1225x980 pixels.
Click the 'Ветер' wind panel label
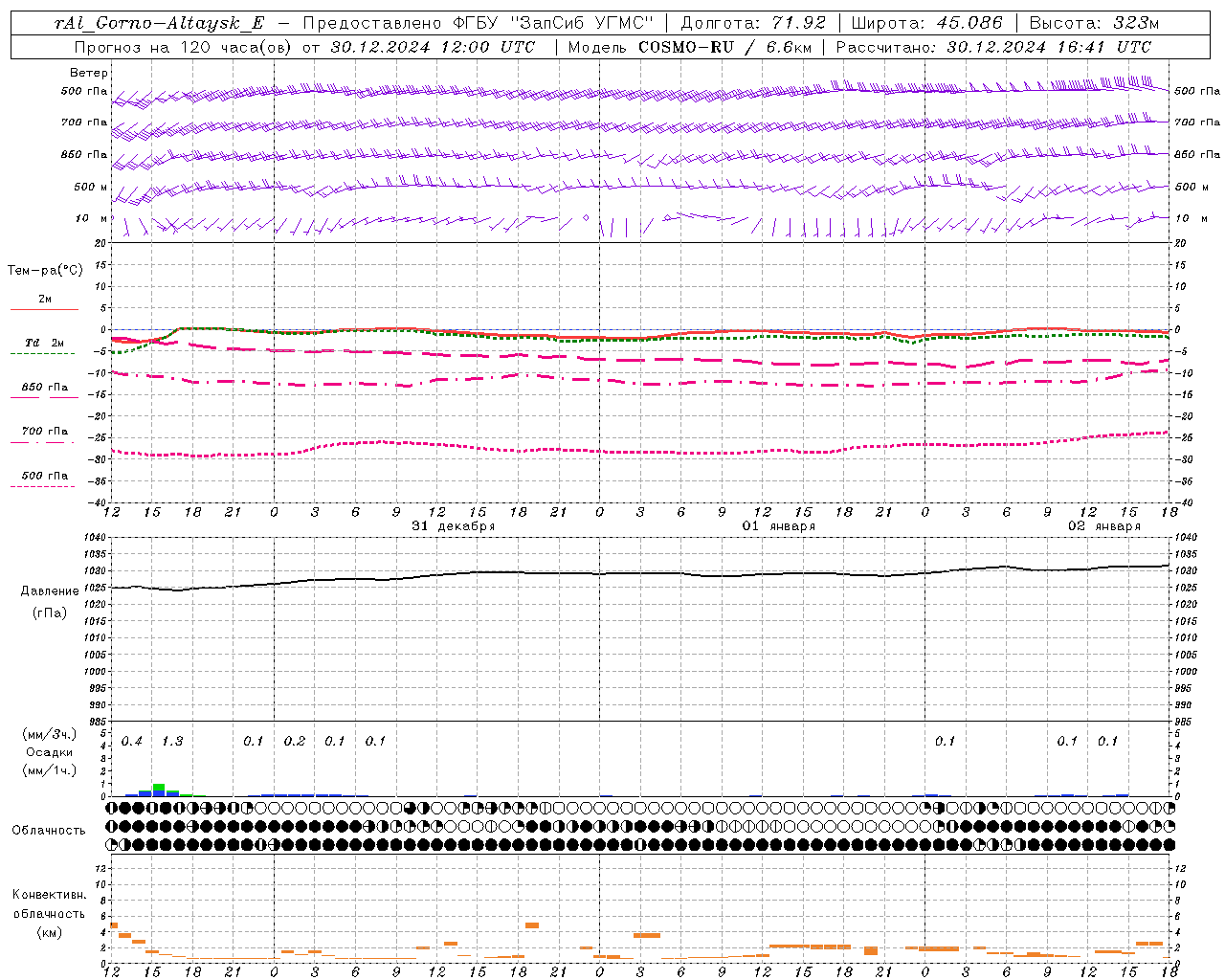(89, 73)
